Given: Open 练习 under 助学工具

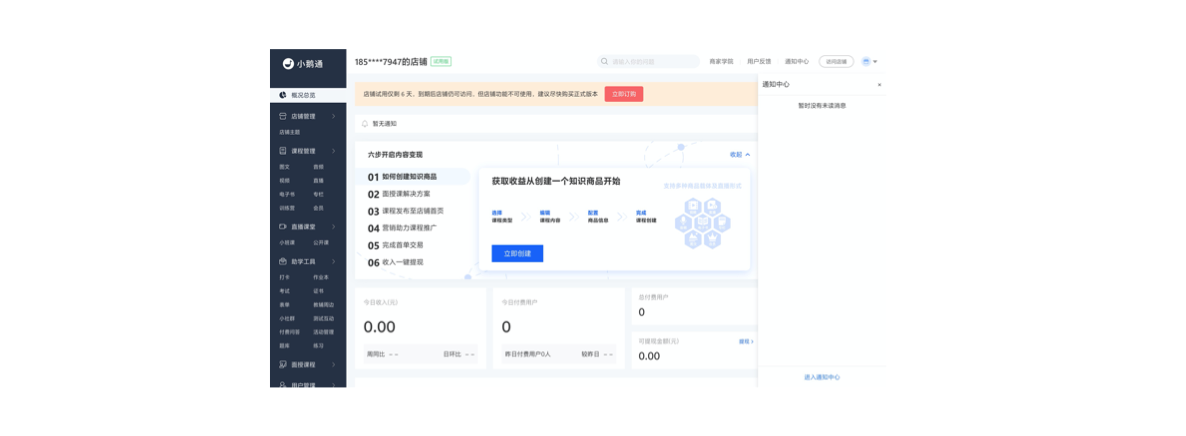Looking at the screenshot, I should click(318, 345).
